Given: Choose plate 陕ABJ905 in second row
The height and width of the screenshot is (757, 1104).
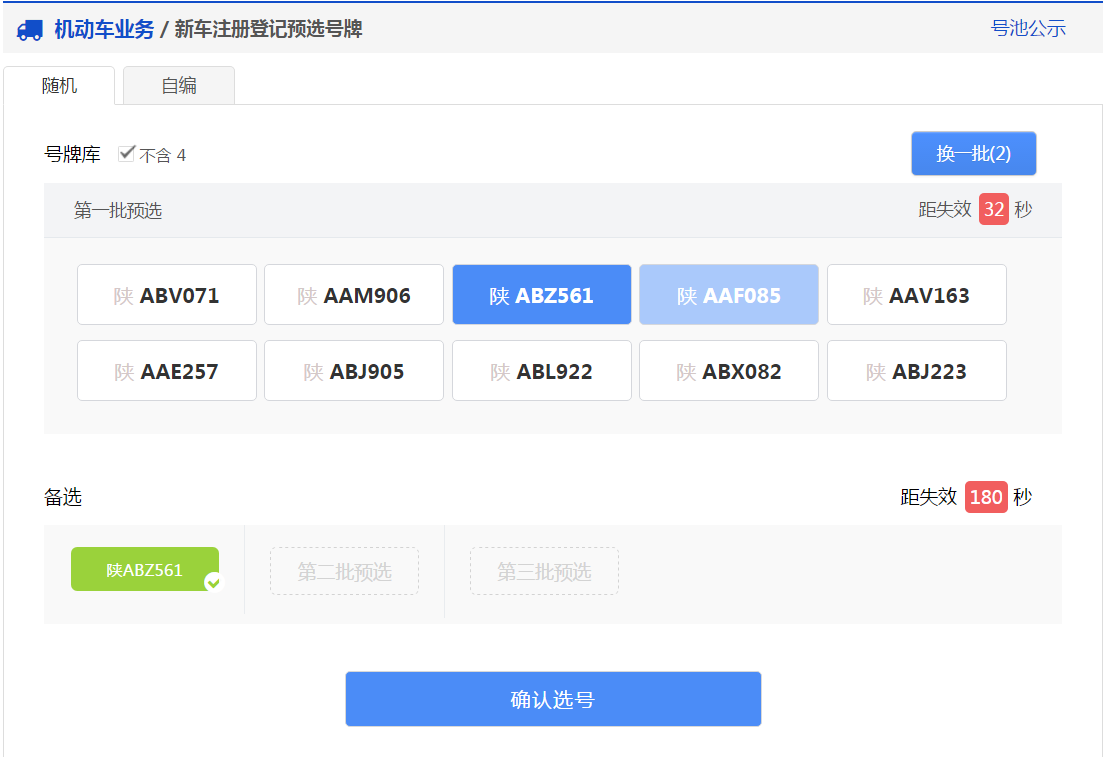Looking at the screenshot, I should coord(353,370).
